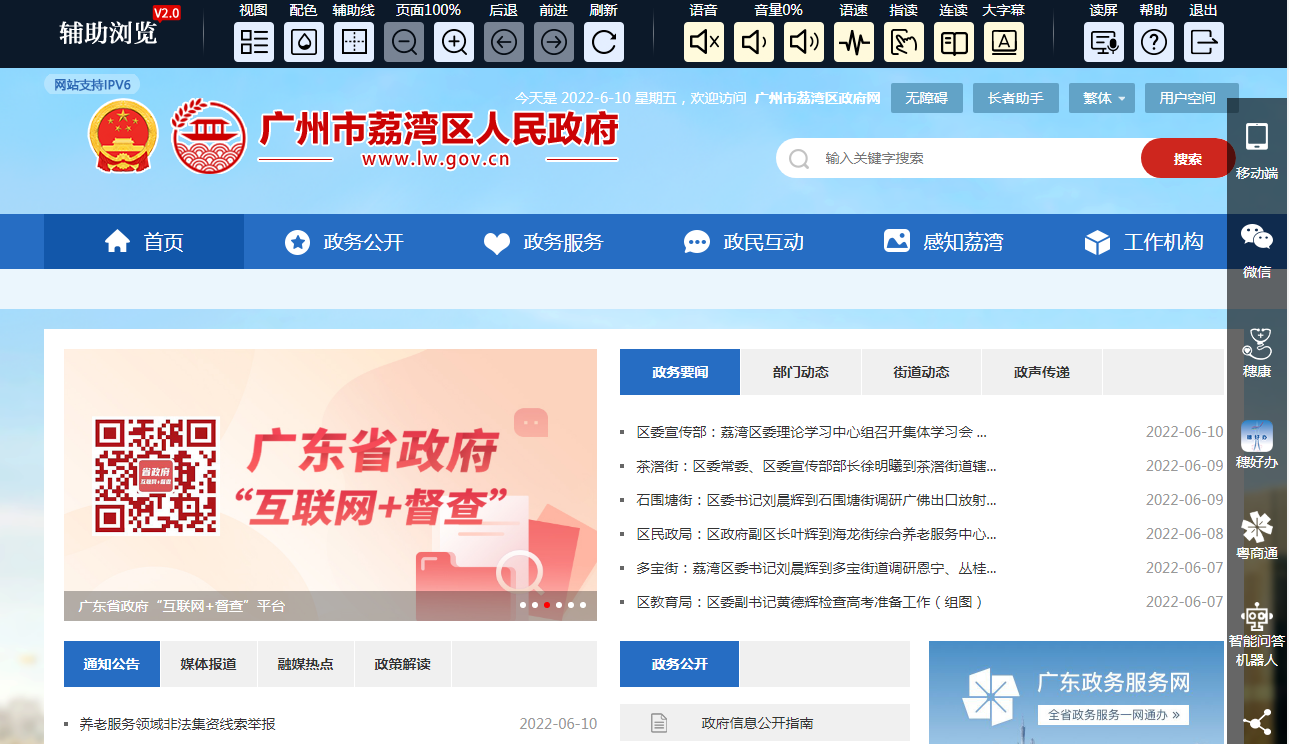The height and width of the screenshot is (744, 1289).
Task: Switch to the 媒体报道 tab
Action: (208, 664)
